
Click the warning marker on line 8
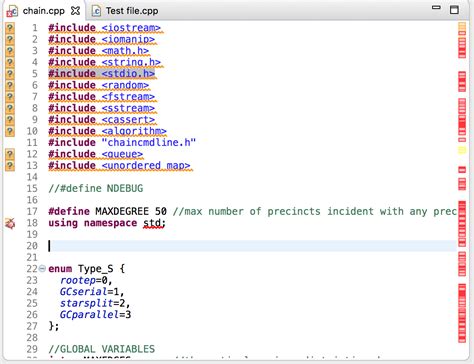(10, 108)
